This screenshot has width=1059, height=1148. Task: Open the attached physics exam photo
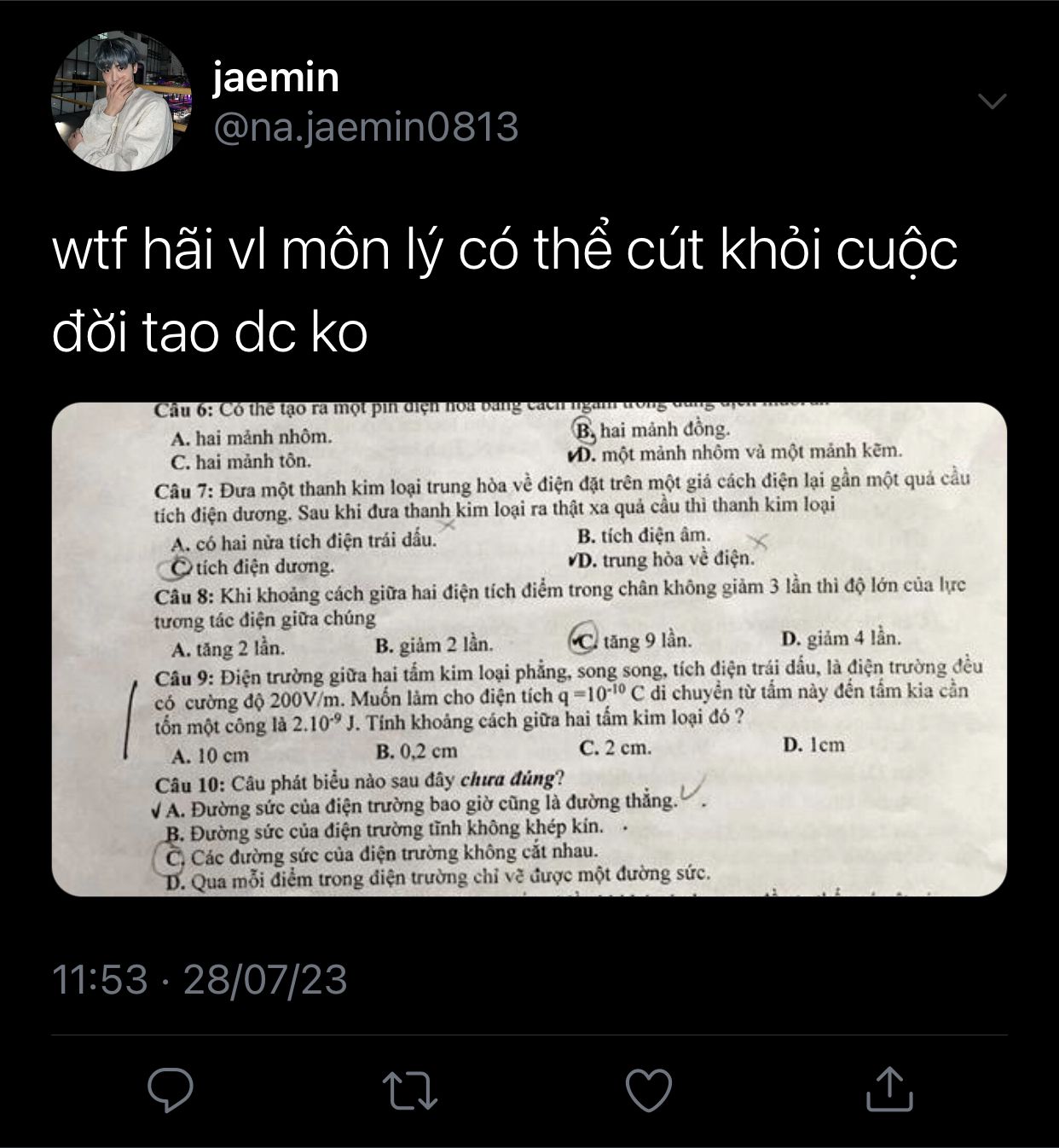click(x=529, y=650)
